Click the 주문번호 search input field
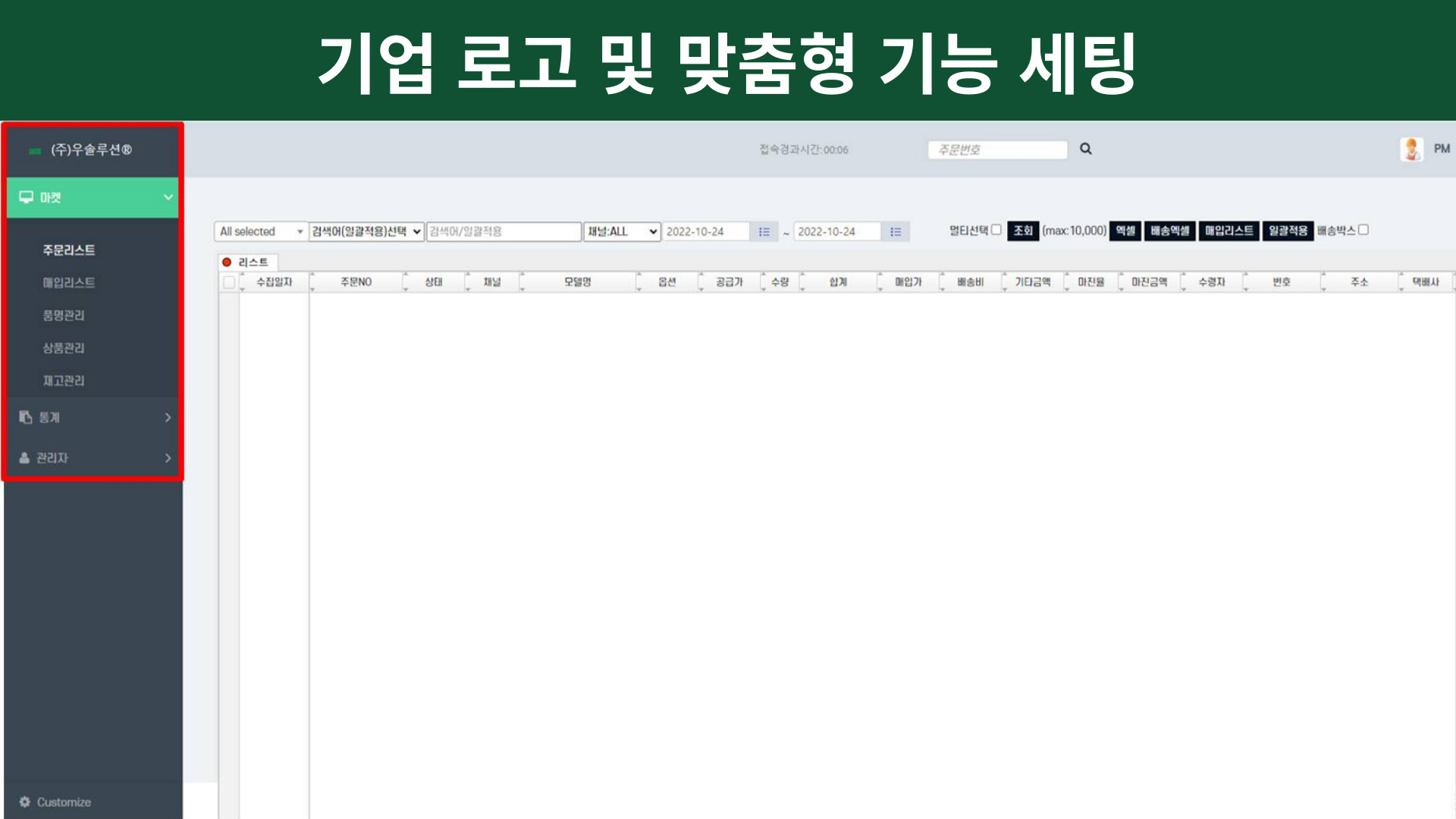 (x=996, y=149)
